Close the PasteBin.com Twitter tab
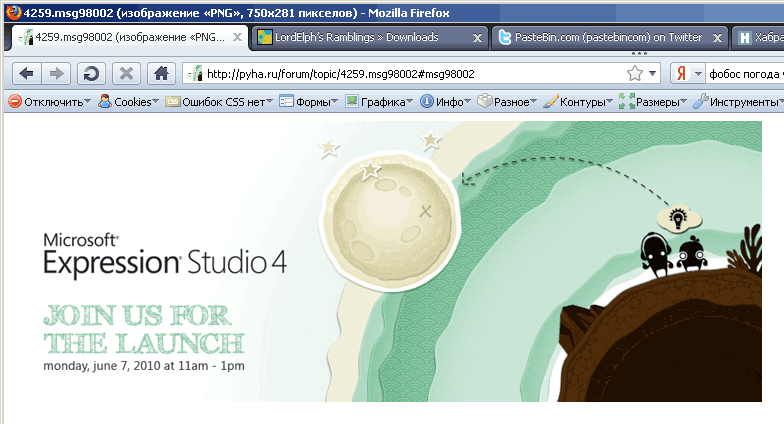 pos(717,38)
